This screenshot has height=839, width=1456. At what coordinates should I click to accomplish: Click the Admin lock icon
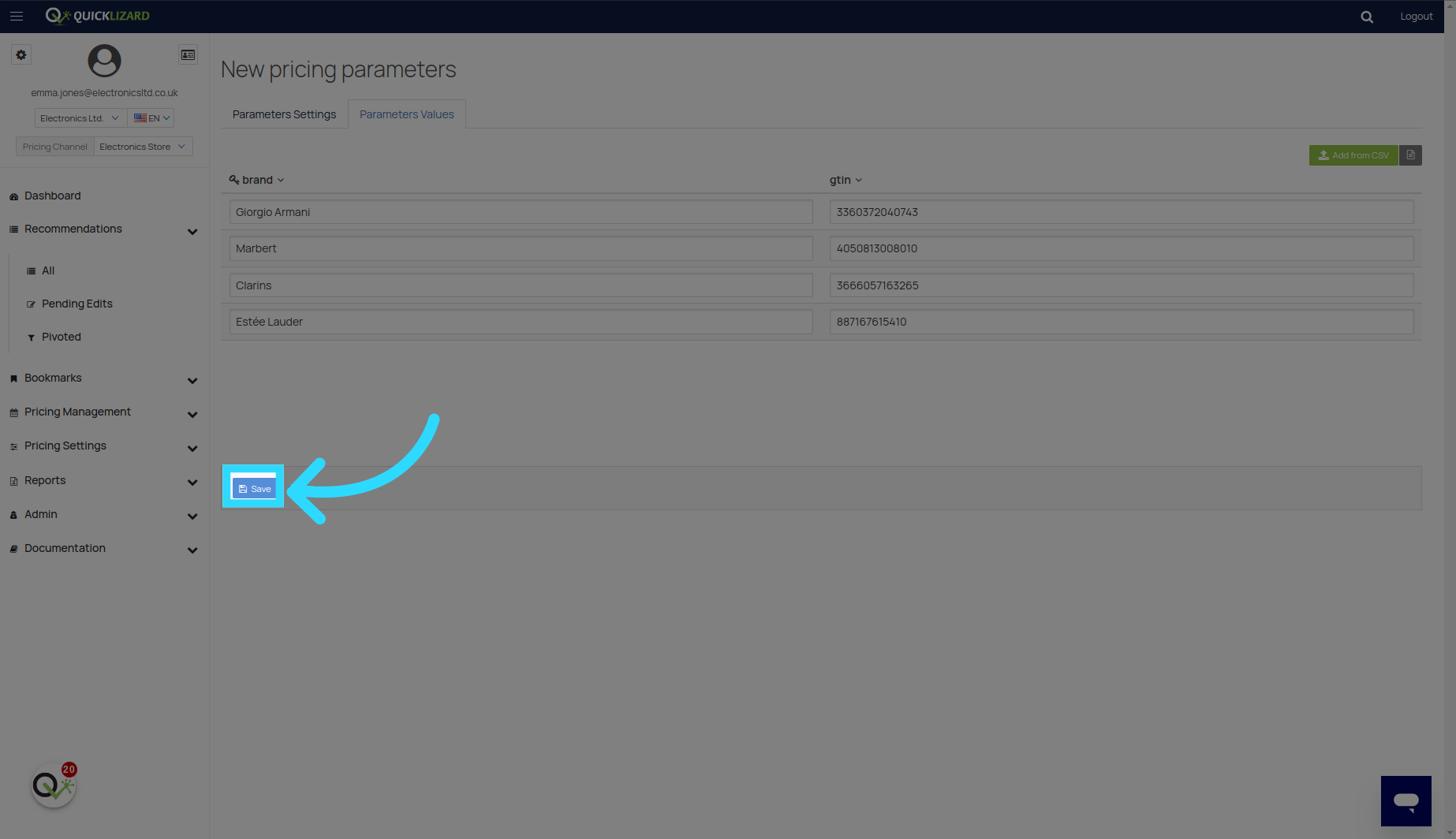click(x=13, y=515)
